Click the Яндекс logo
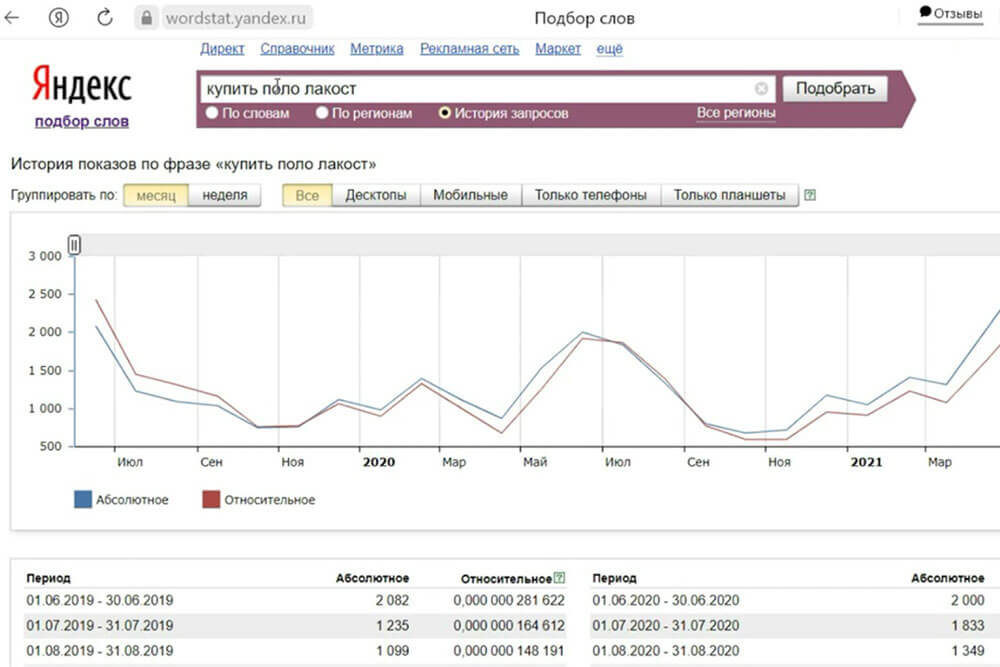 81,86
